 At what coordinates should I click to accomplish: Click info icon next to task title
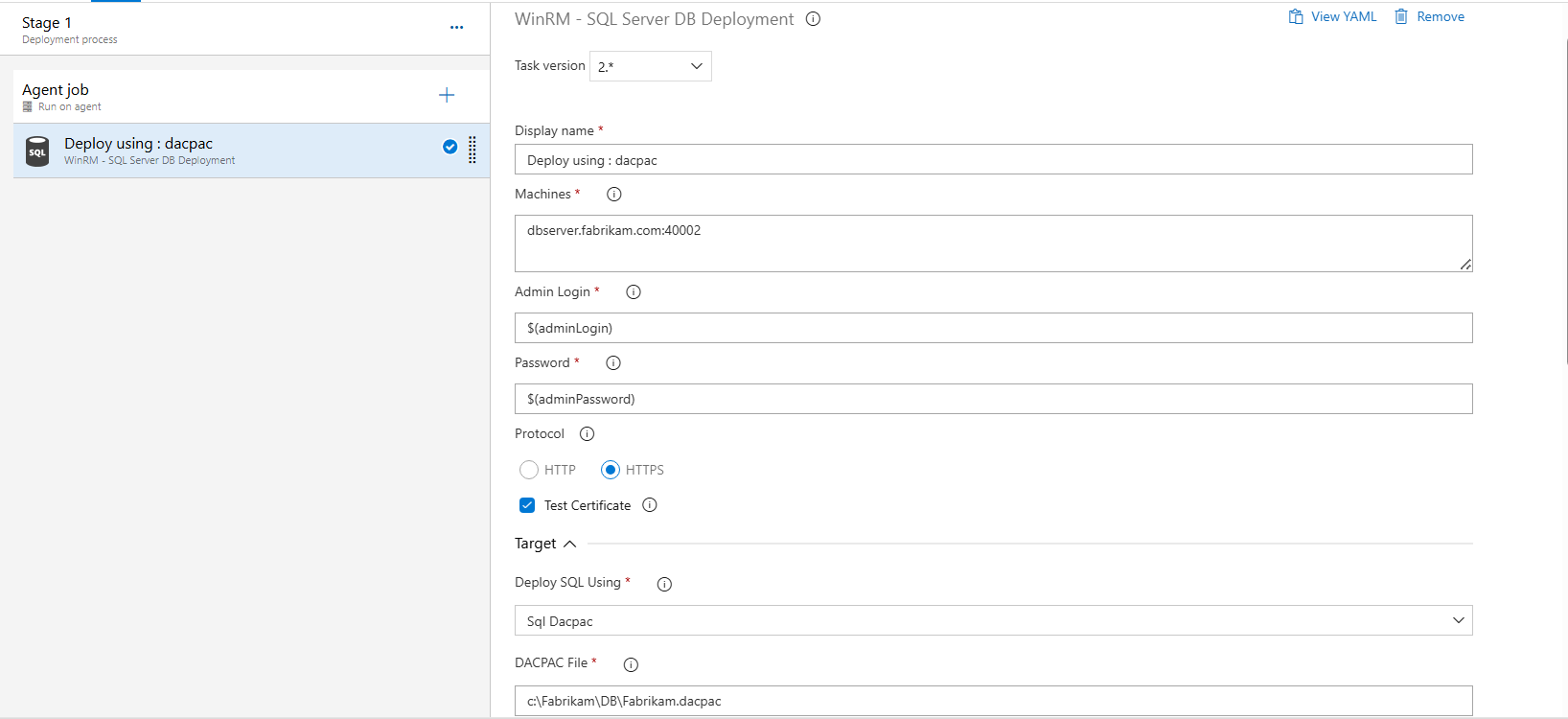(813, 18)
